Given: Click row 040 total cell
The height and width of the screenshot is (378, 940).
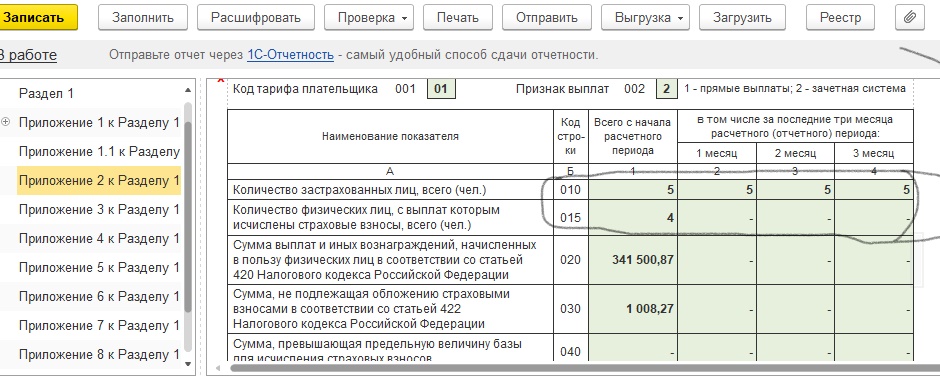Looking at the screenshot, I should pyautogui.click(x=633, y=347).
